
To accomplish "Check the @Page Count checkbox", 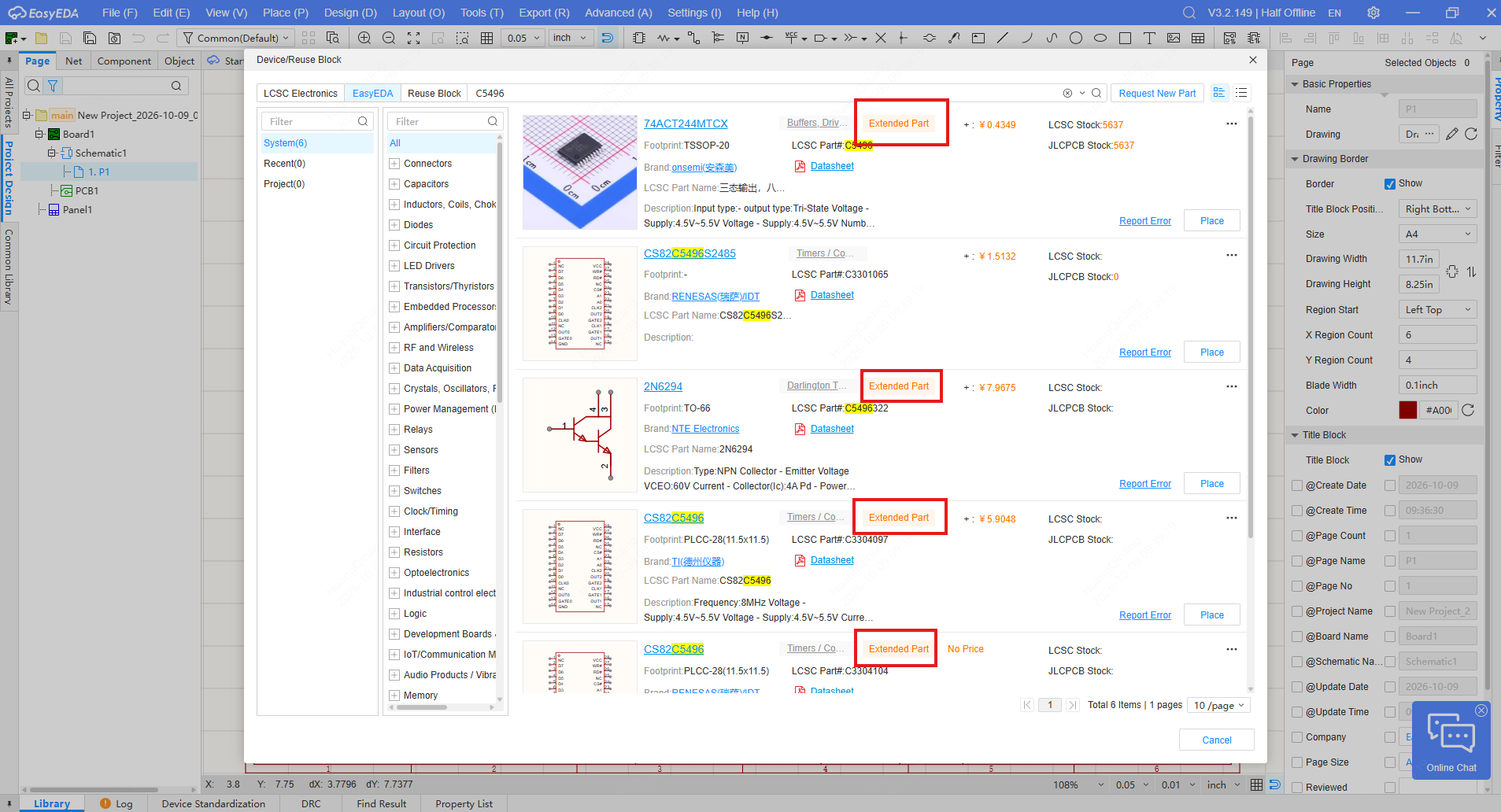I will [x=1297, y=536].
